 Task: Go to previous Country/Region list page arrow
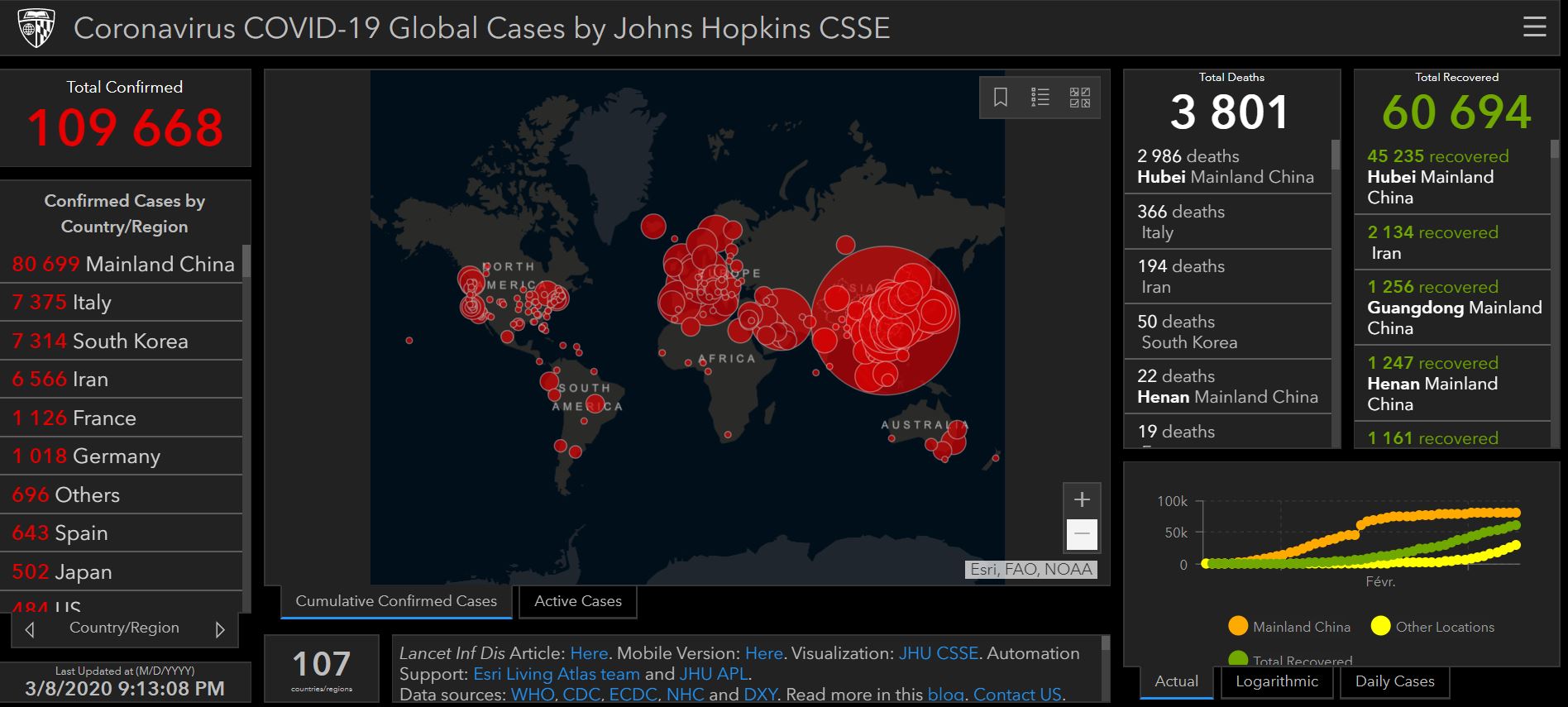(30, 629)
